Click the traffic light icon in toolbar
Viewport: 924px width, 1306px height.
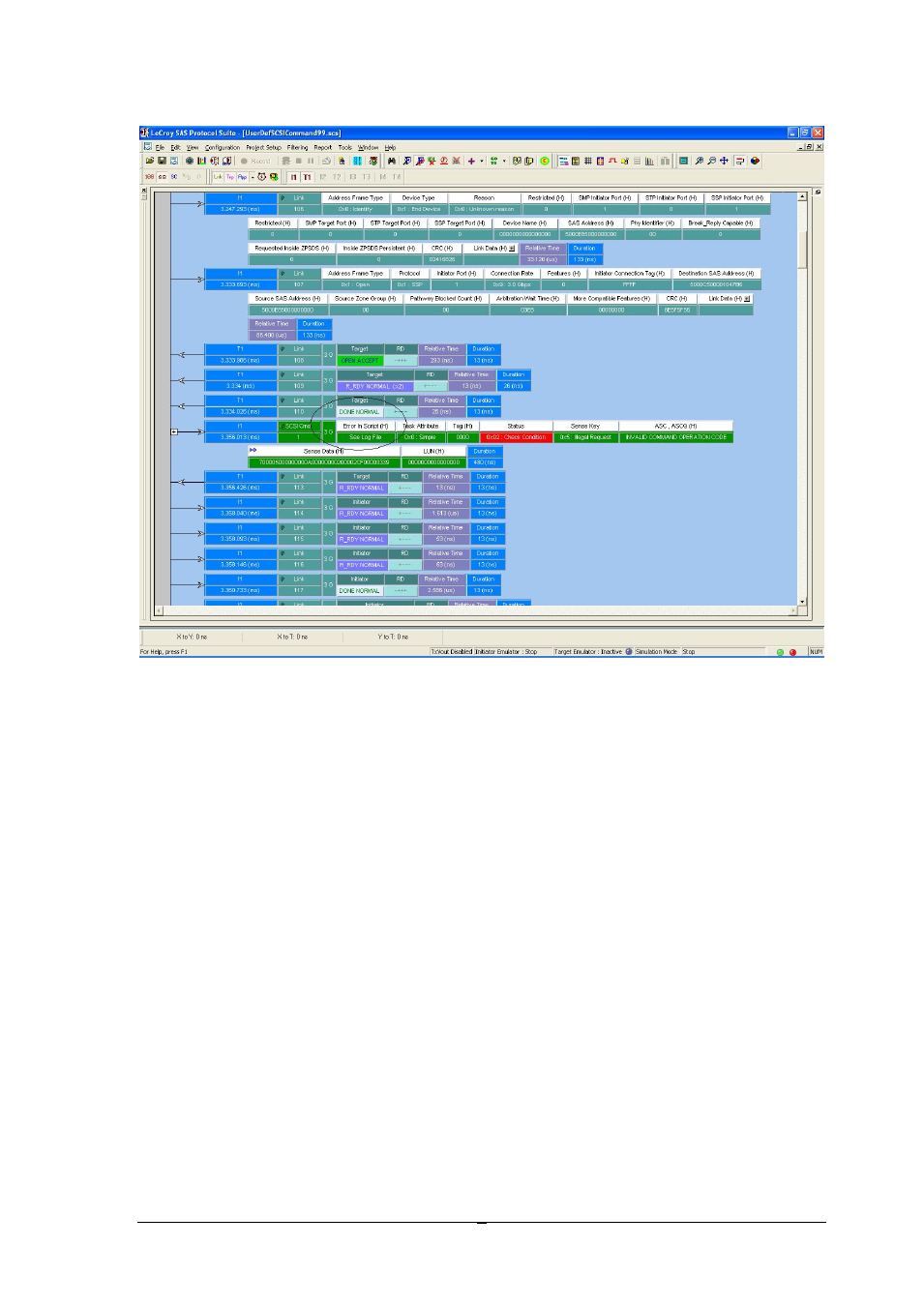(373, 161)
